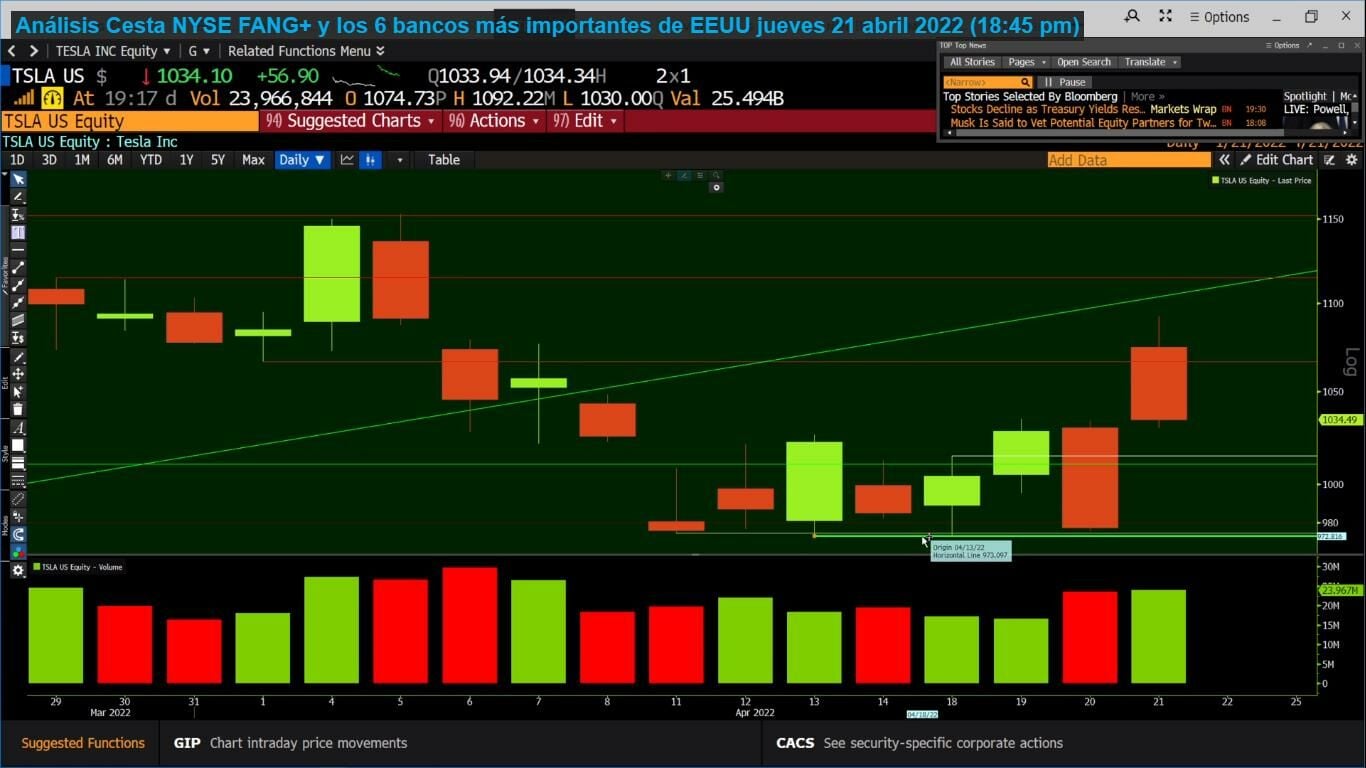Select the percent change measure tool
Viewport: 1366px width, 768px height.
coord(18,215)
